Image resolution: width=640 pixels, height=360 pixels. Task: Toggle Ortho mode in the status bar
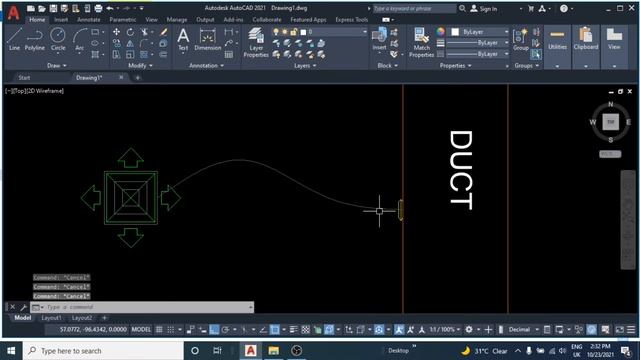[214, 329]
